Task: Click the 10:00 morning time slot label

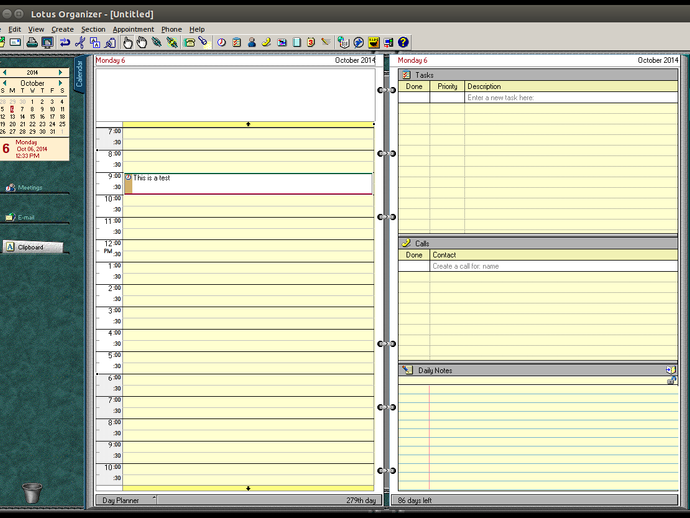Action: (x=112, y=199)
